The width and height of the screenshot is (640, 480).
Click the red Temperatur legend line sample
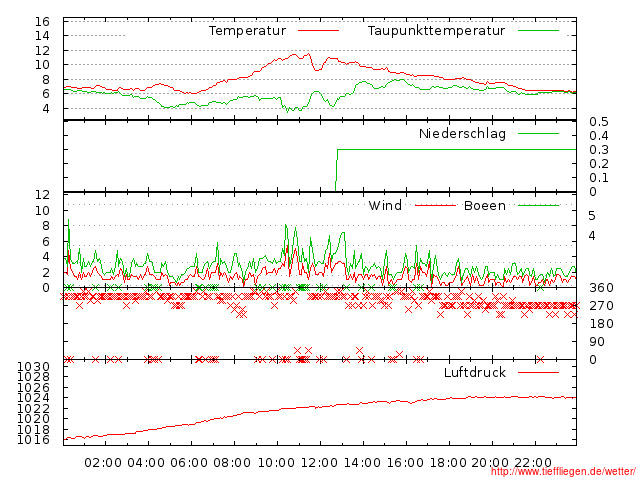coord(318,31)
